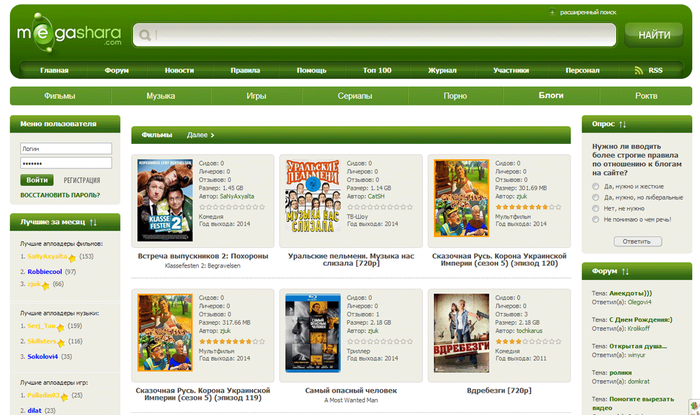
Task: Open ВОССТАНОВИТЬ ПАРОЛЬ? link
Action: coord(60,195)
